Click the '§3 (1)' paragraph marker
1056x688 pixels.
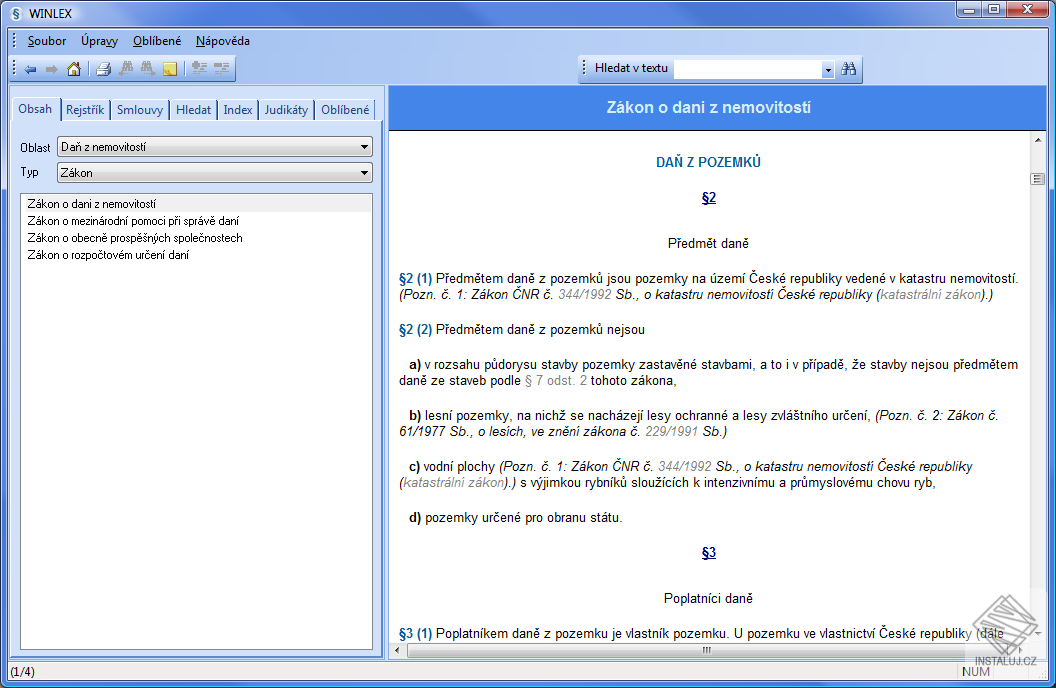click(415, 633)
